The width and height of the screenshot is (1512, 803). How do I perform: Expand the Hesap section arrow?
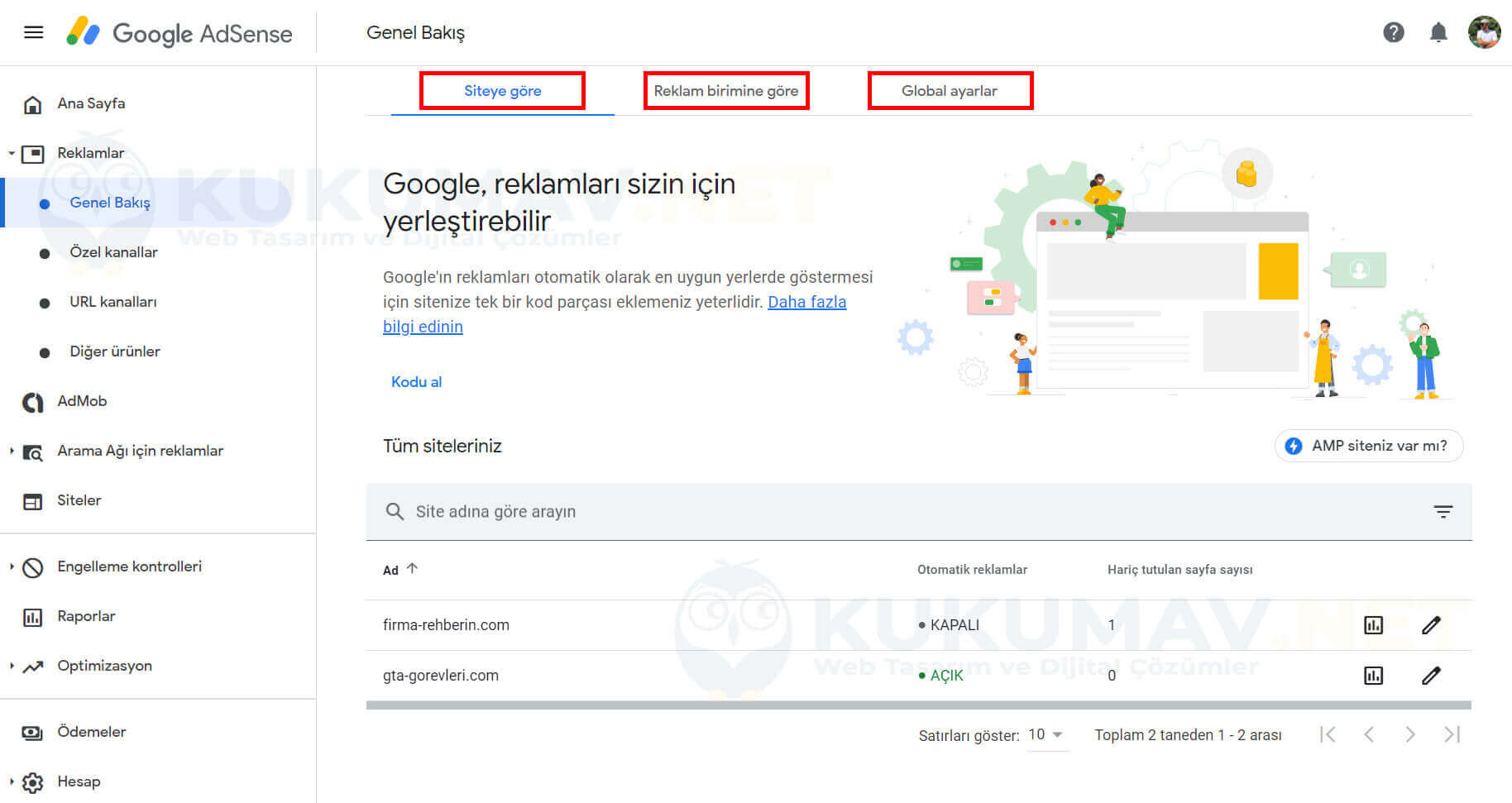point(12,781)
